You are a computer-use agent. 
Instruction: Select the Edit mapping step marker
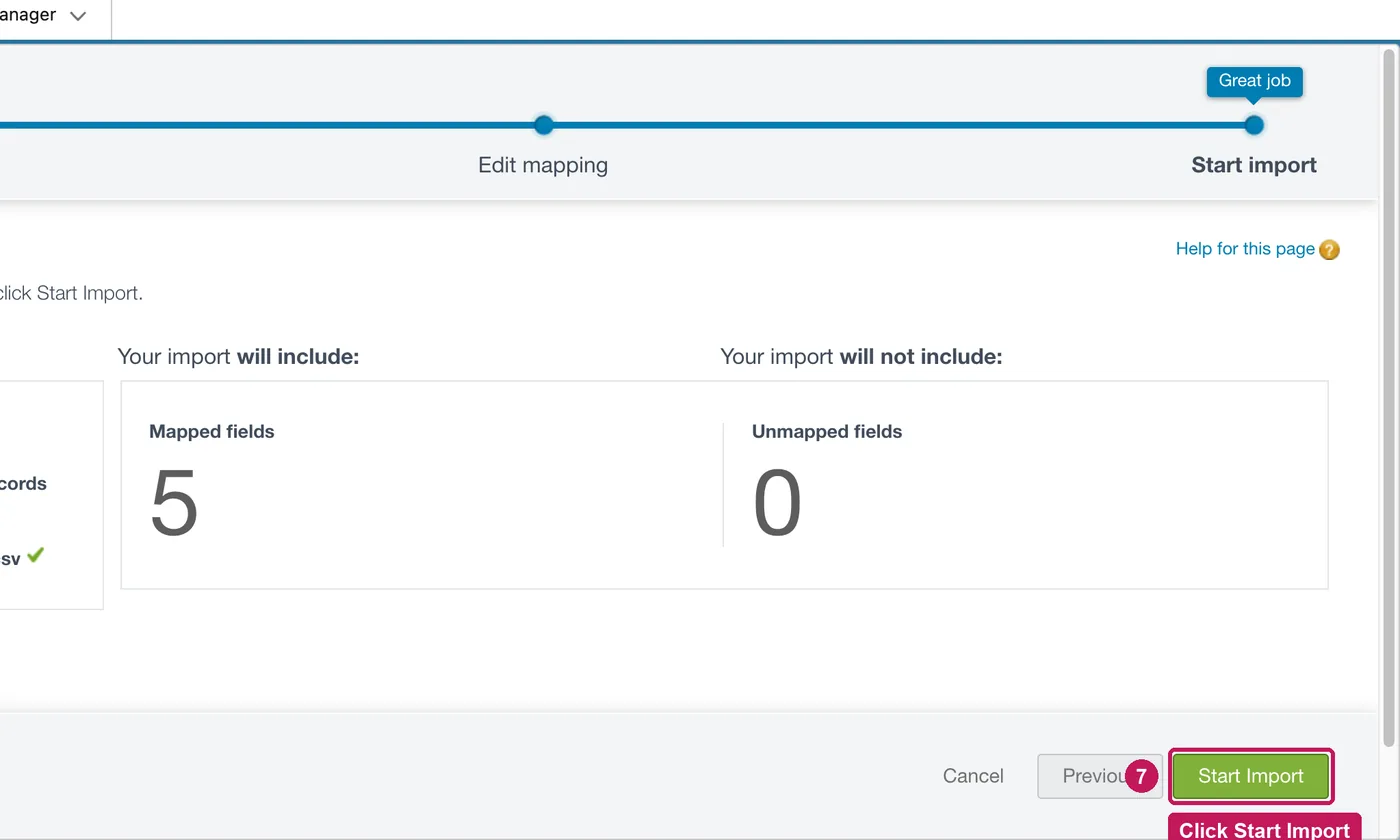coord(543,125)
